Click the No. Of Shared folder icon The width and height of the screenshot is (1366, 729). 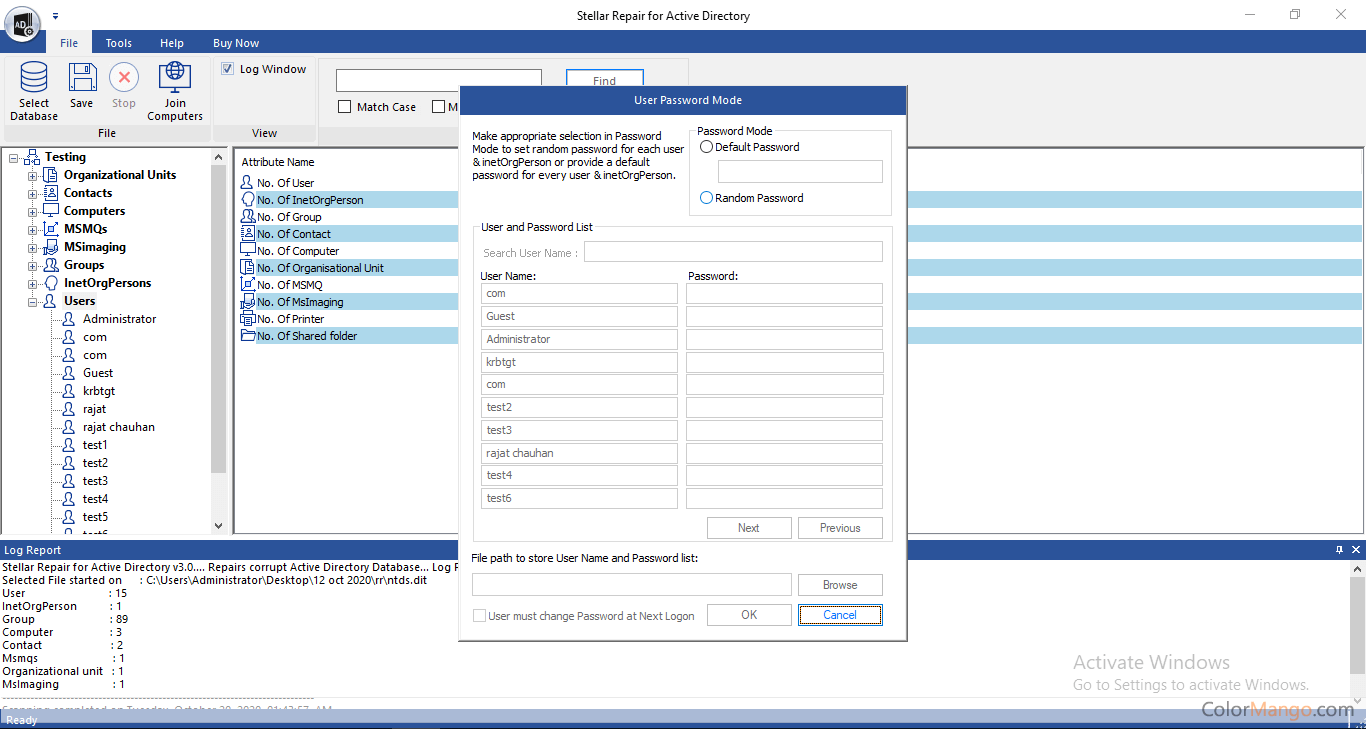click(248, 336)
